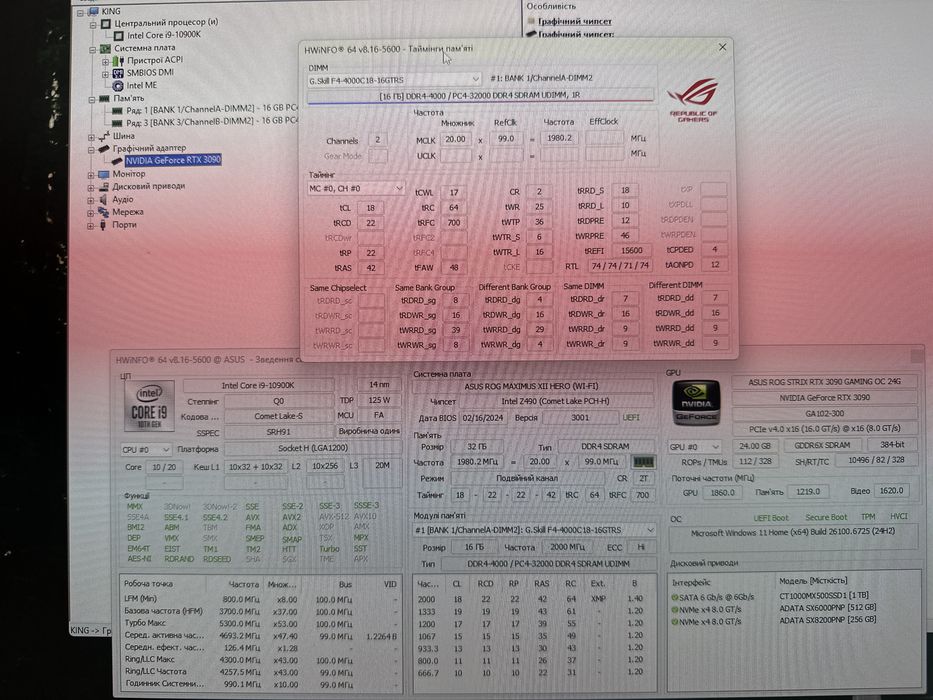Click the tRFC value field 700

pos(453,223)
